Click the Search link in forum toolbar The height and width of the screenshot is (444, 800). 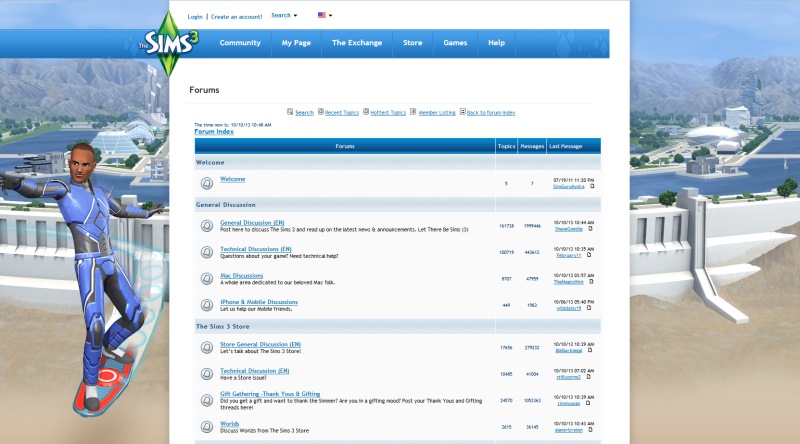tap(304, 113)
